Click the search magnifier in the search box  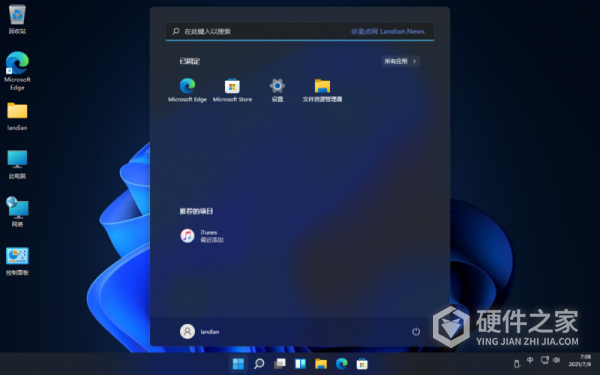[176, 31]
